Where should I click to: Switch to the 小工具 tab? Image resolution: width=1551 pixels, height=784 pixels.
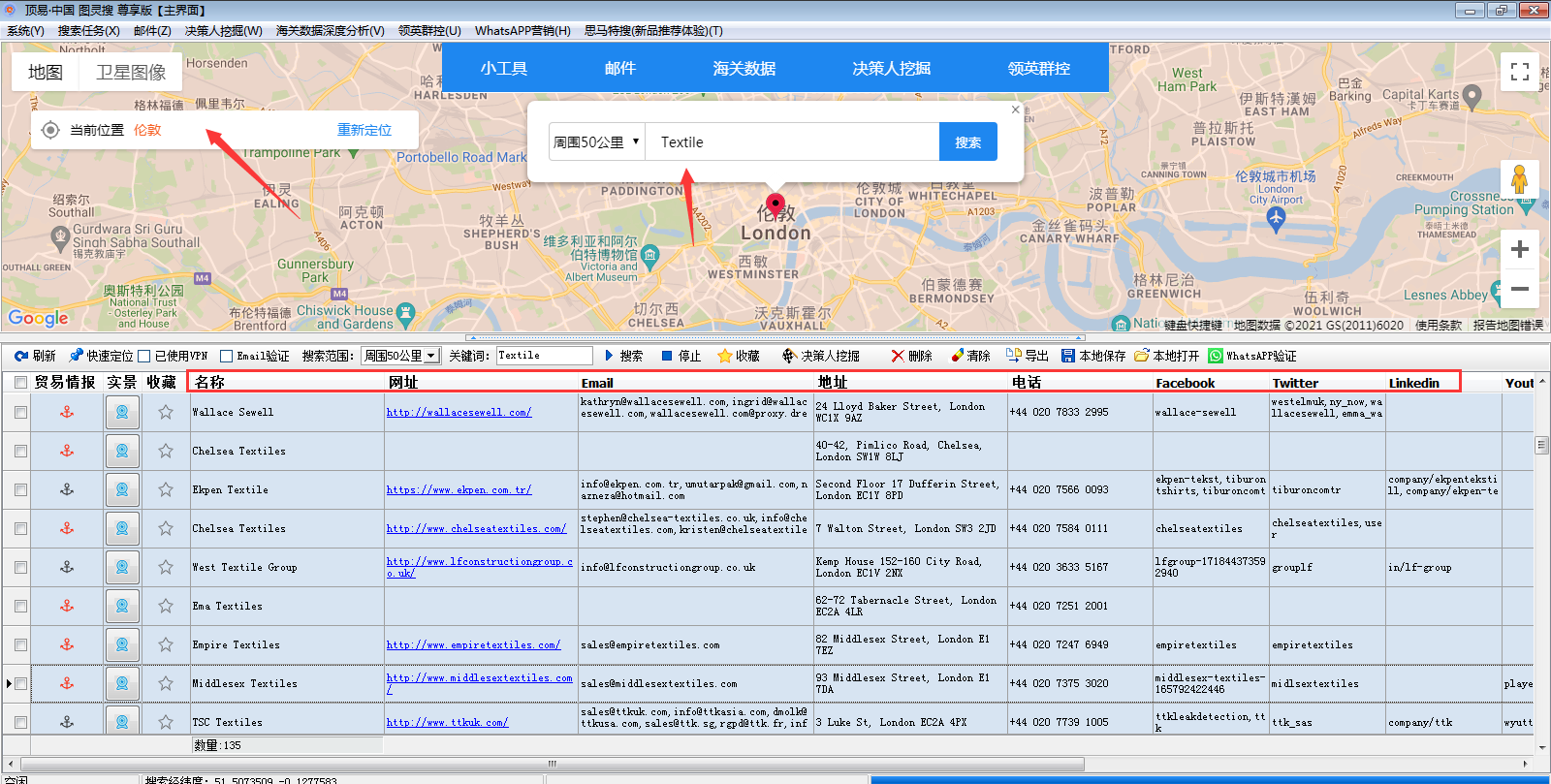point(504,68)
